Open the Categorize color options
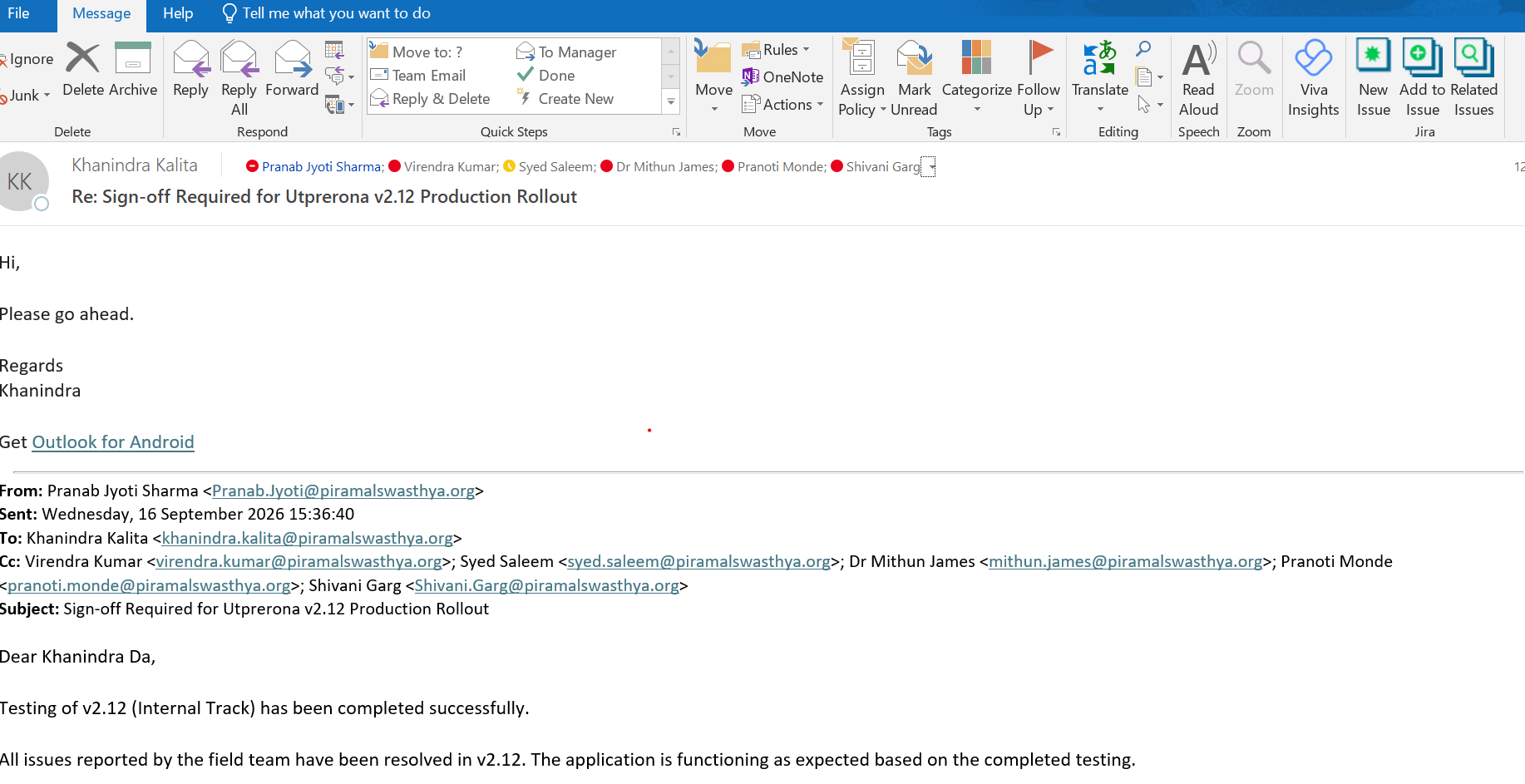 tap(976, 78)
